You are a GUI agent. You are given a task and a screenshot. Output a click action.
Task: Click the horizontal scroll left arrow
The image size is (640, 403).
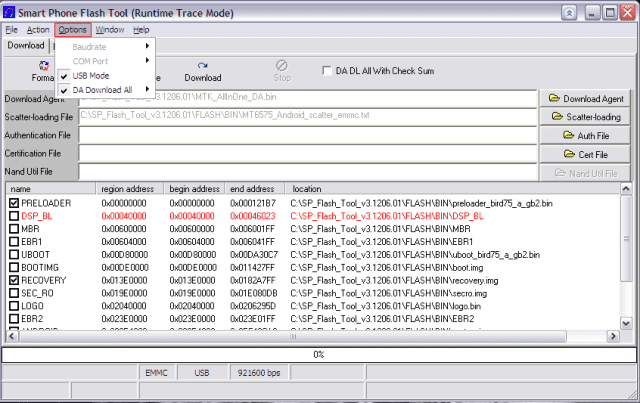point(12,336)
